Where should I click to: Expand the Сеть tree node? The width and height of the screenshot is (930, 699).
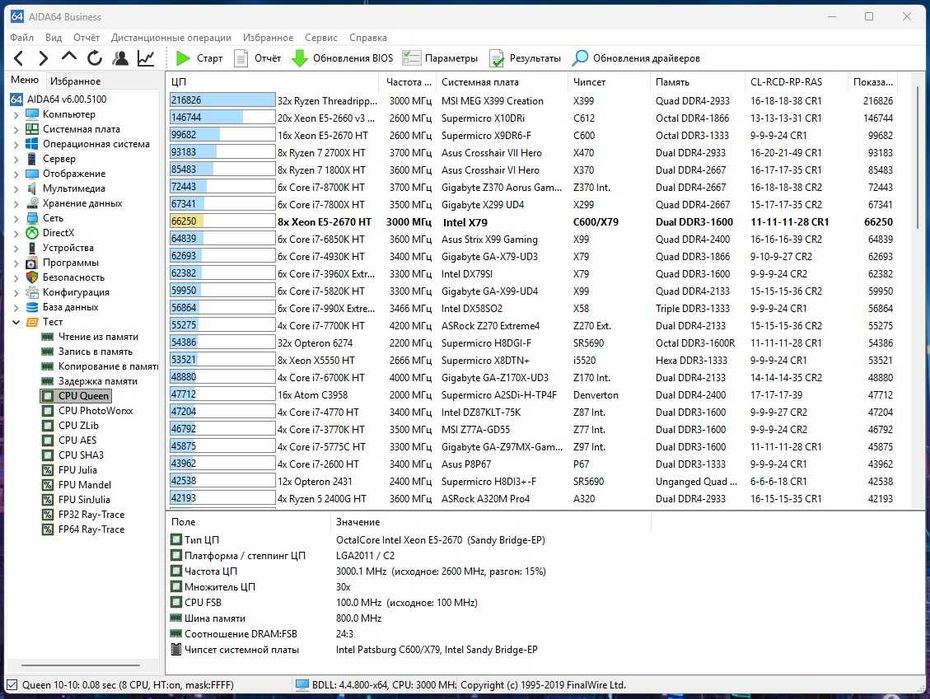16,218
